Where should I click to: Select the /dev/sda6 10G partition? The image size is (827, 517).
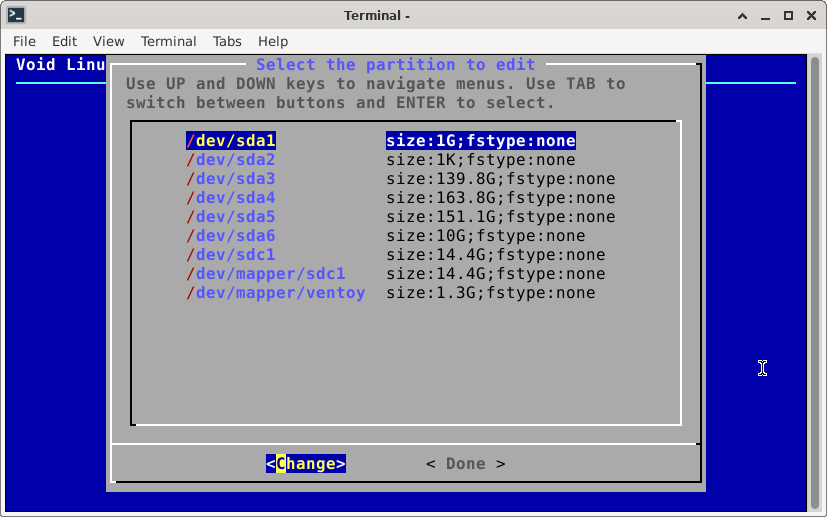231,236
